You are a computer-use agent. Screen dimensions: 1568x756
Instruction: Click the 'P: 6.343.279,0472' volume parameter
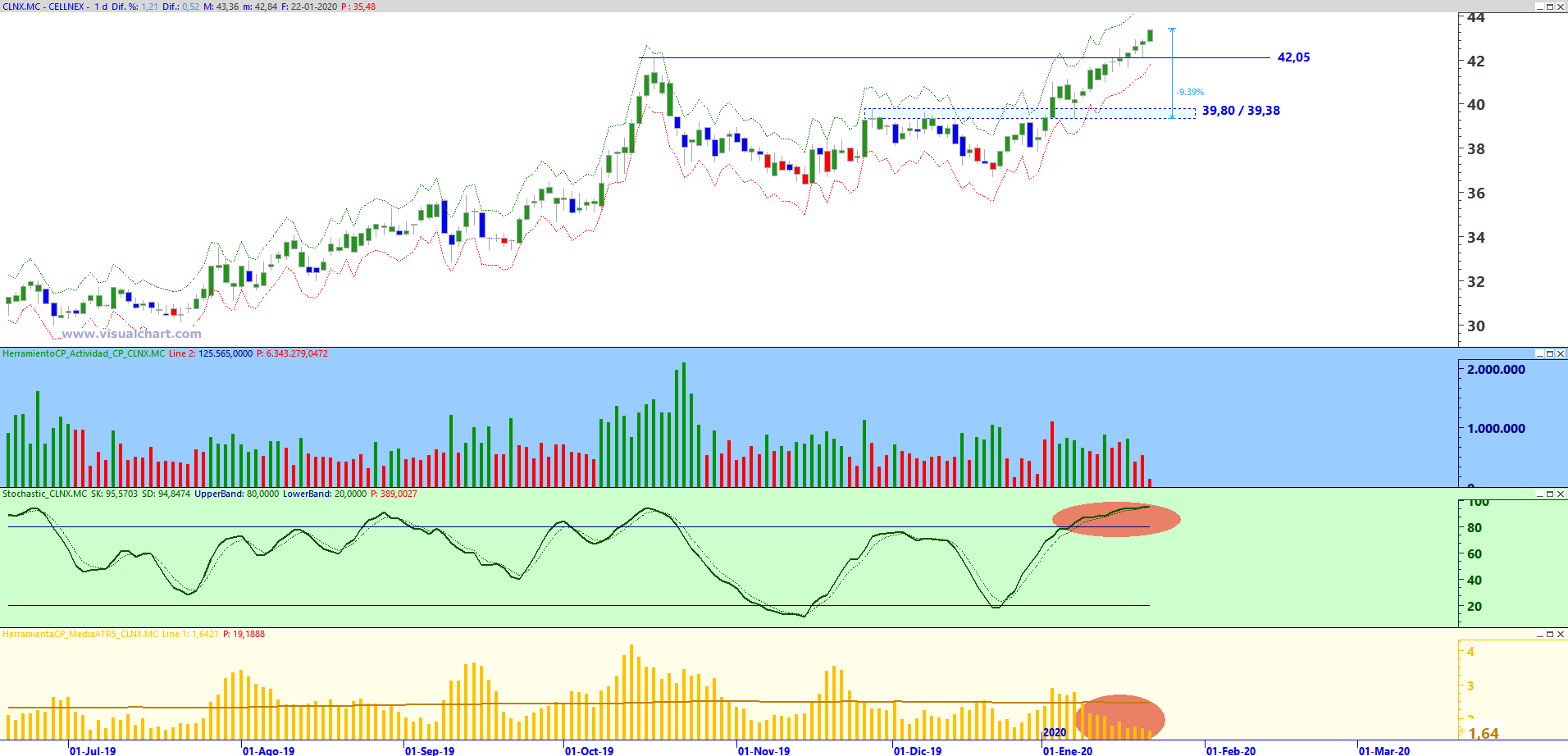(292, 353)
